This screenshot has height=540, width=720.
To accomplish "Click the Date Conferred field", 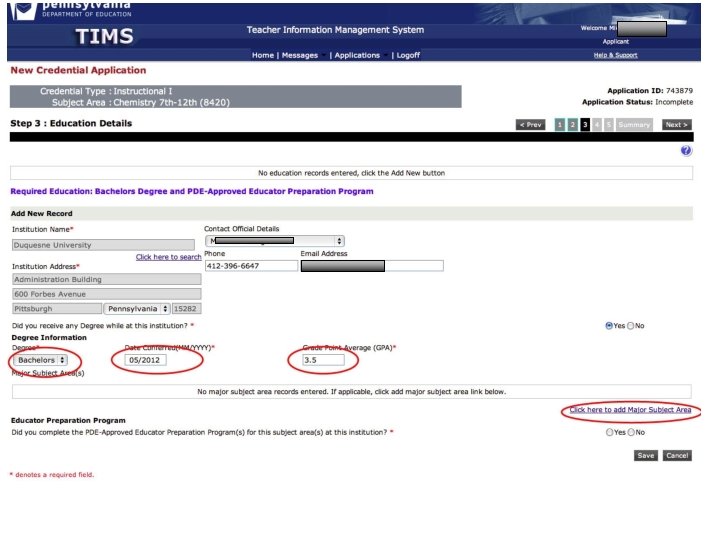I will coord(146,360).
